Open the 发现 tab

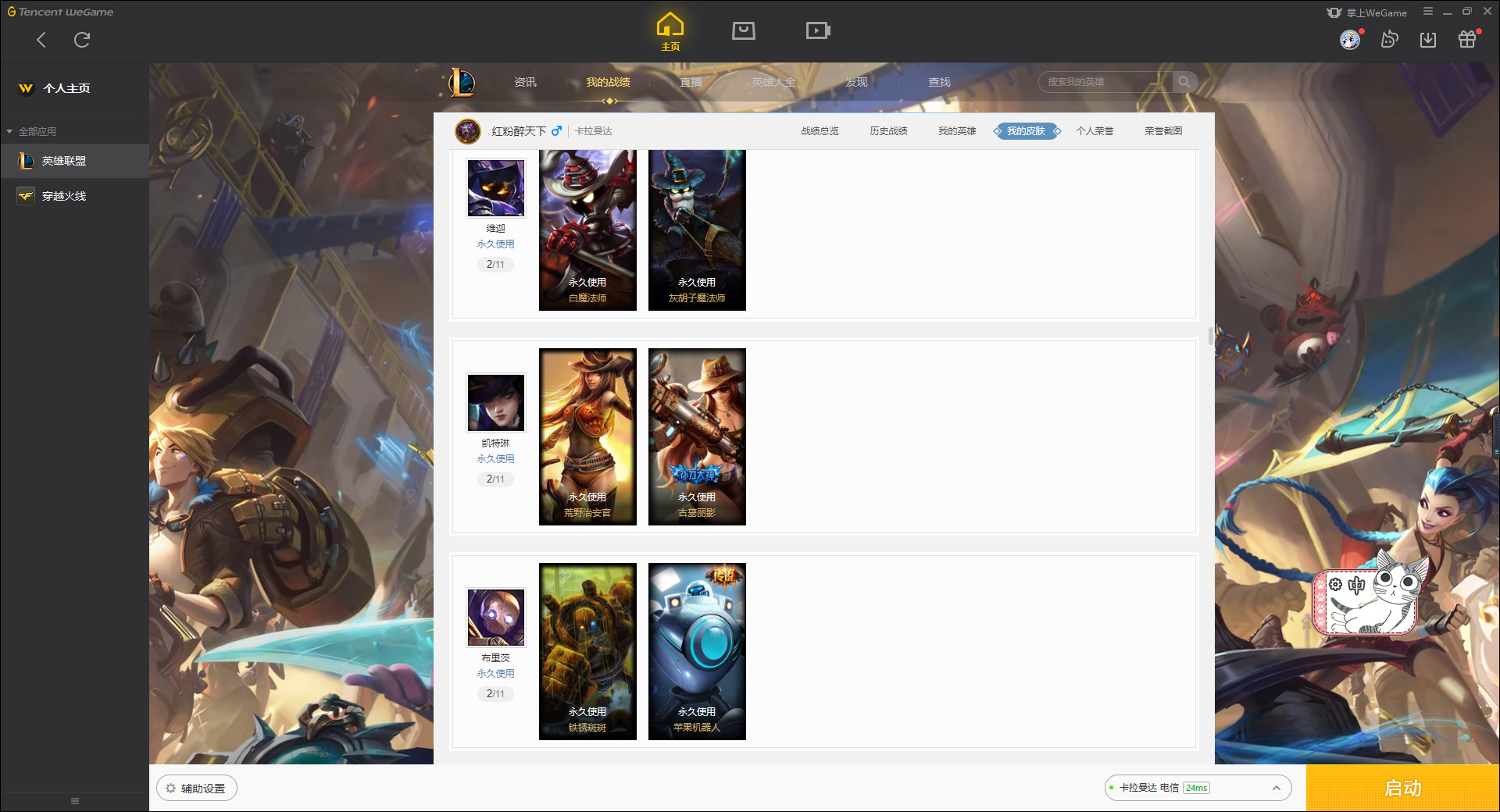[x=856, y=82]
